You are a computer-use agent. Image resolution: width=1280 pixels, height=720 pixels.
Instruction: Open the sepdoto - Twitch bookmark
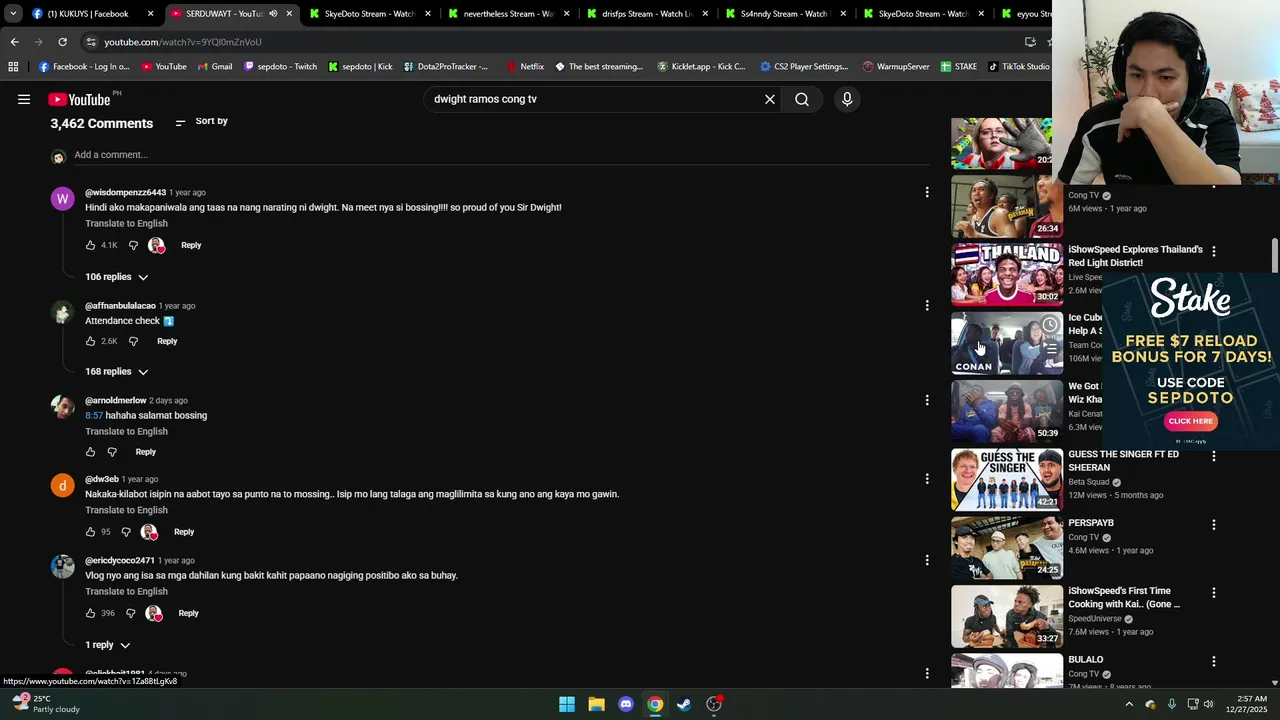(x=280, y=66)
